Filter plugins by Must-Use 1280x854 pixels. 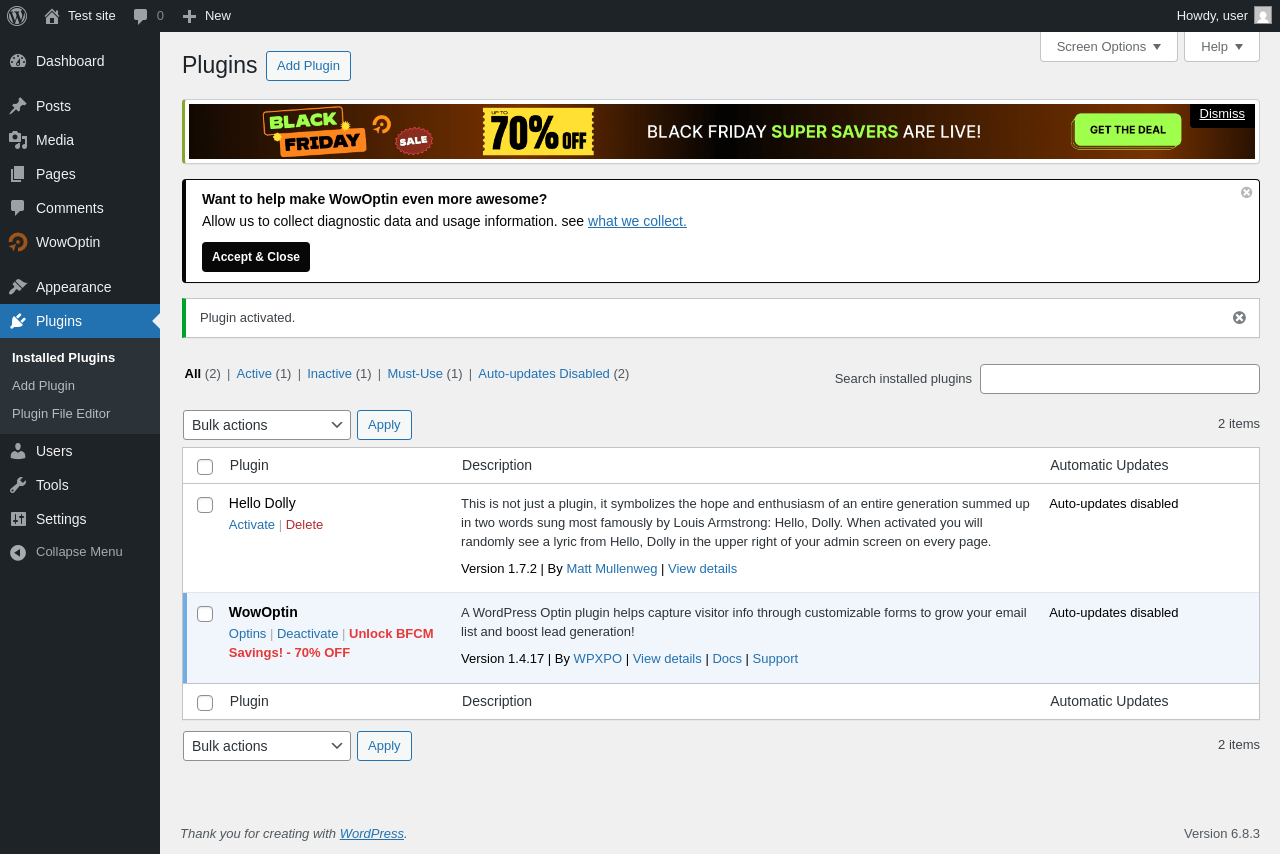(x=415, y=374)
